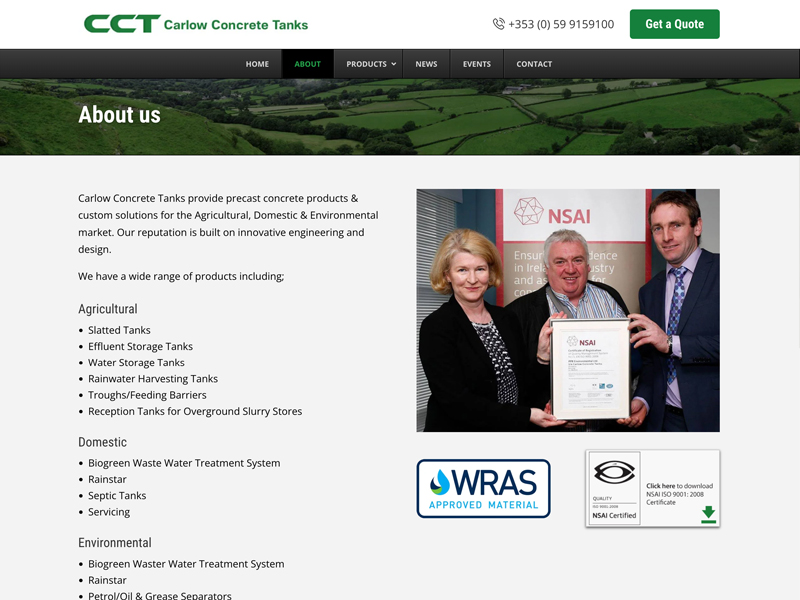800x600 pixels.
Task: Open the Home page from navigation
Action: [257, 64]
